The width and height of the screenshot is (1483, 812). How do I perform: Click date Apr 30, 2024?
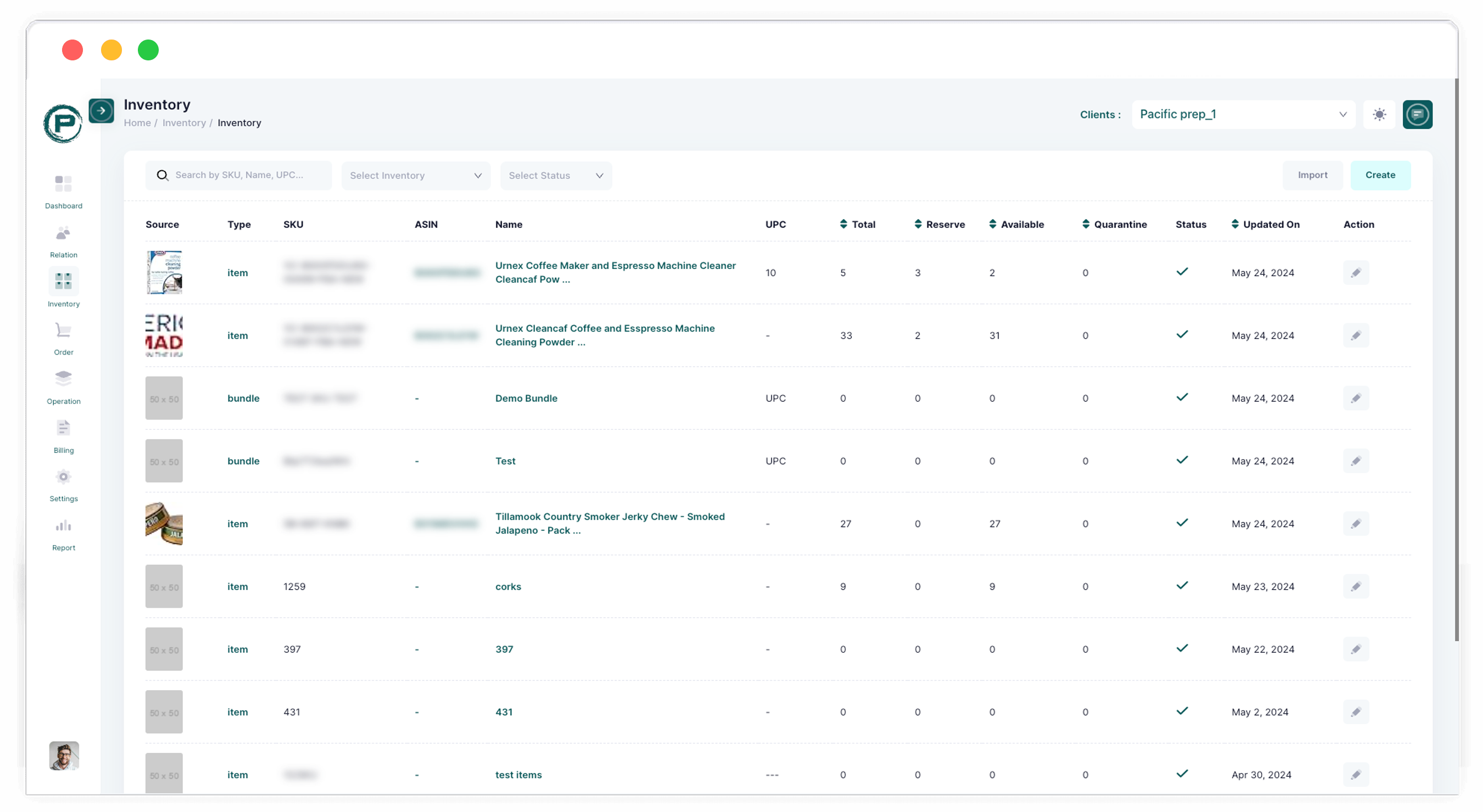1261,775
